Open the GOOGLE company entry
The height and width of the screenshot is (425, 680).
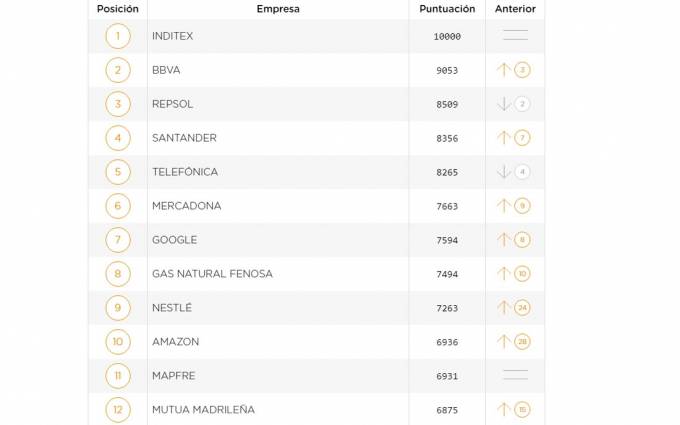tap(174, 240)
